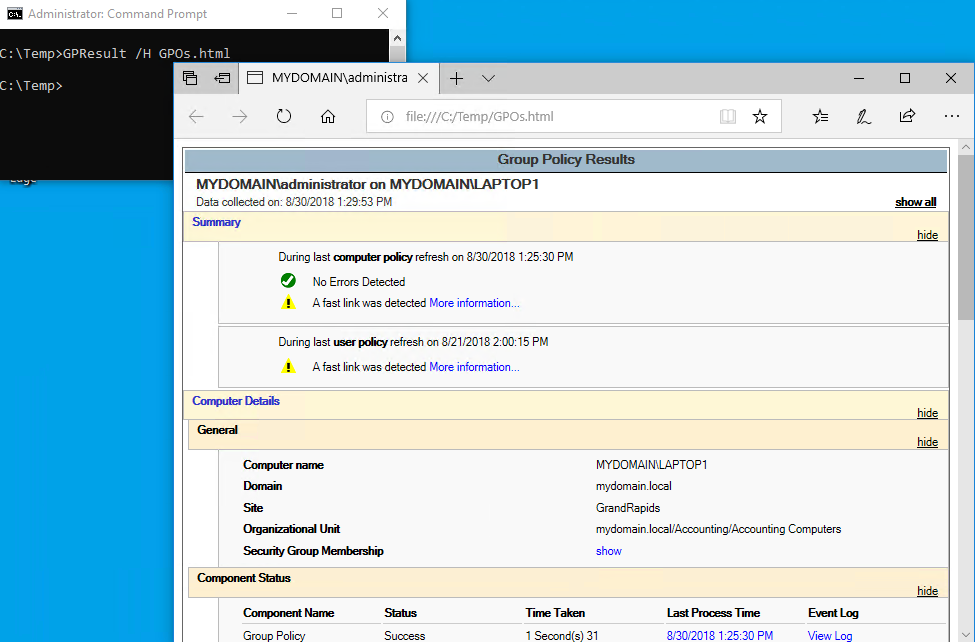The image size is (975, 642).
Task: Expand the tab preview chevron
Action: point(488,78)
